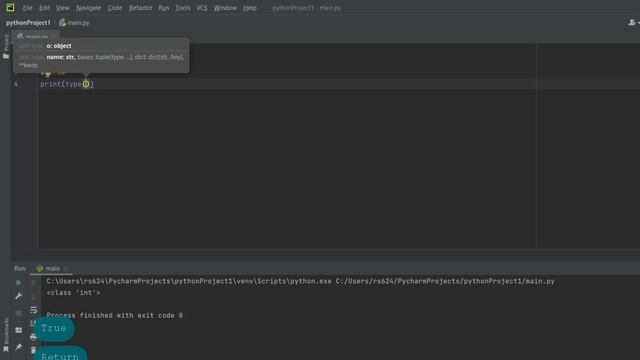Image resolution: width=640 pixels, height=360 pixels.
Task: Open the VCS menu
Action: [202, 8]
